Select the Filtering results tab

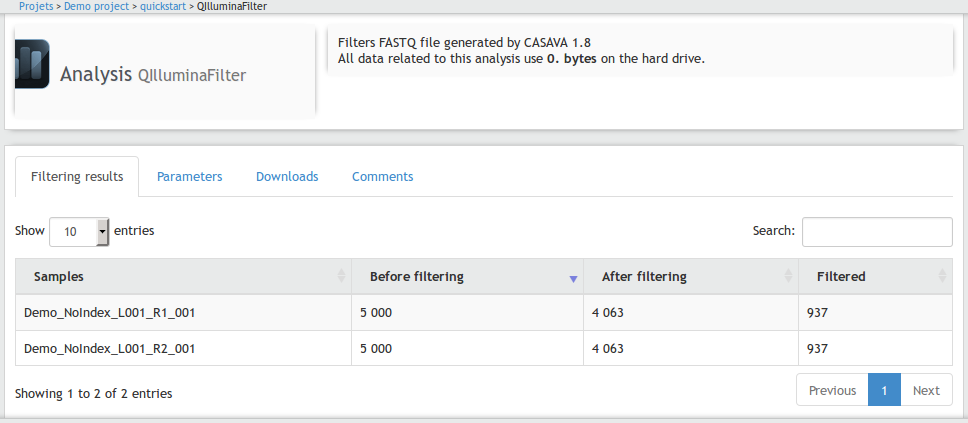(77, 177)
